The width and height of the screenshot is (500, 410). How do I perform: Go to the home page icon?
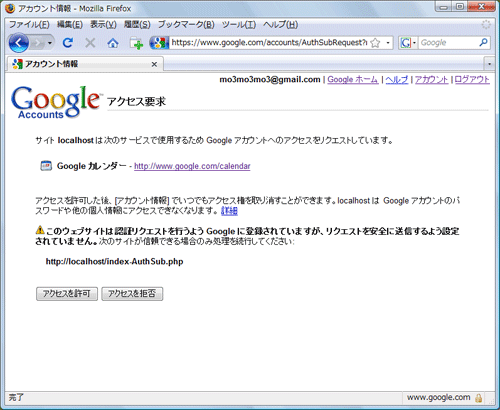click(x=113, y=43)
